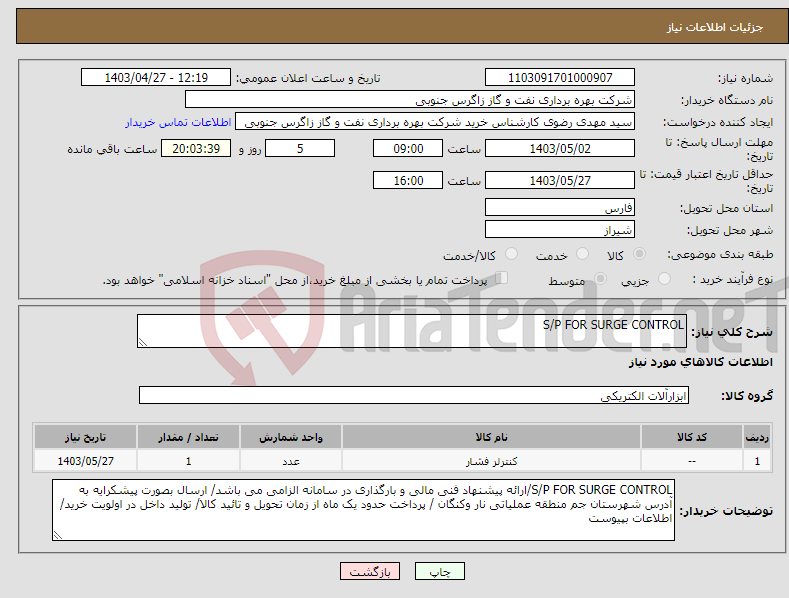
Task: Click the resize handle of buyer notes box
Action: pos(58,536)
